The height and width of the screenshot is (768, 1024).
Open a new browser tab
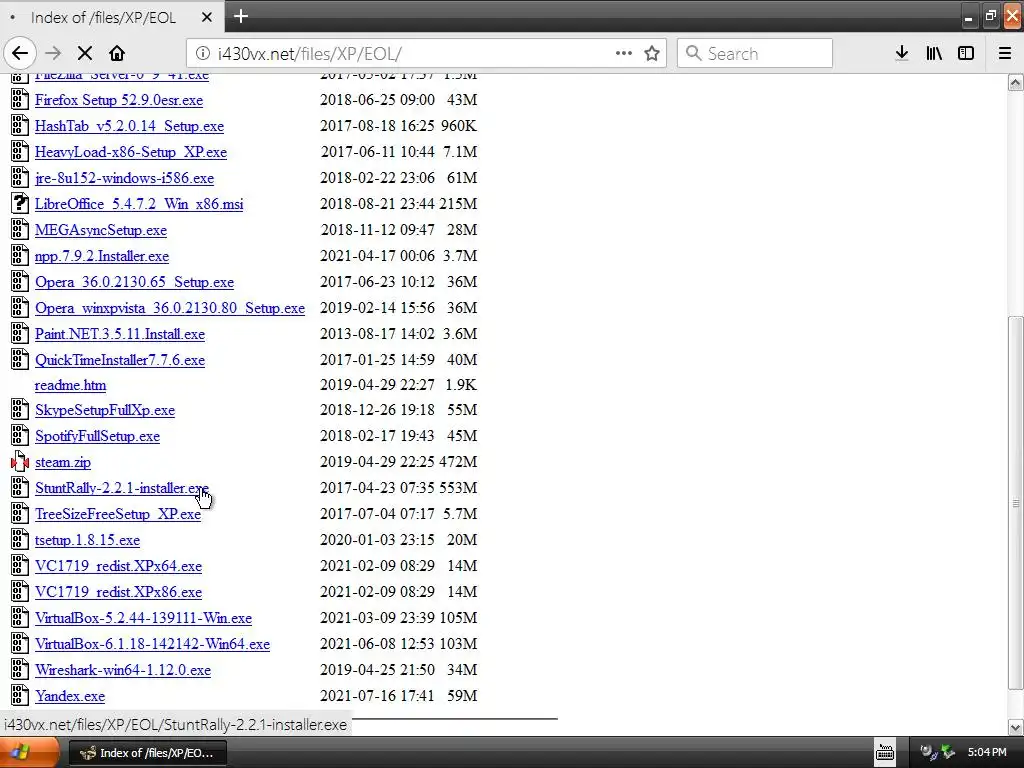pos(241,16)
